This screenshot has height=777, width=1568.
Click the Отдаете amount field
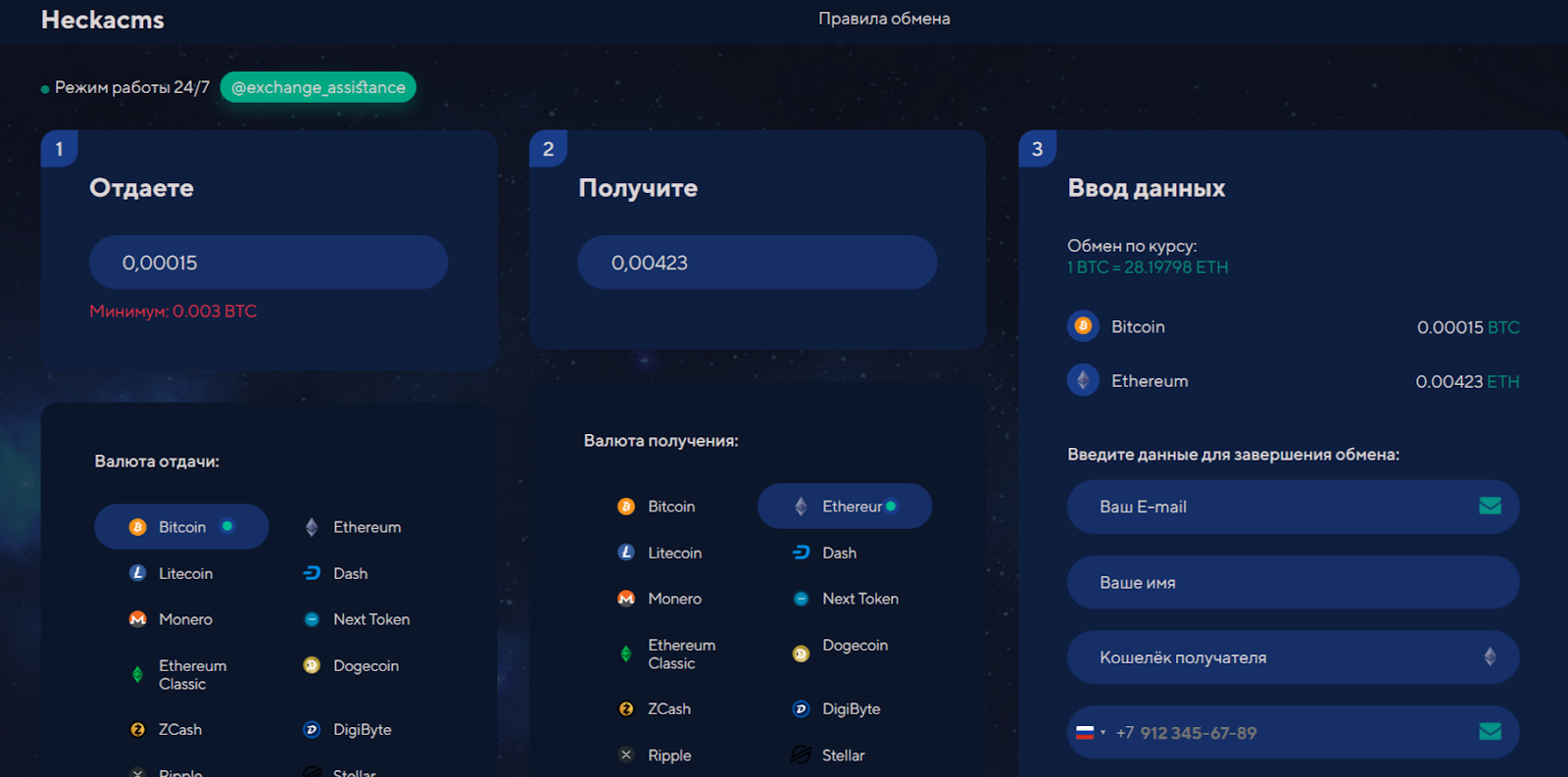click(x=269, y=263)
